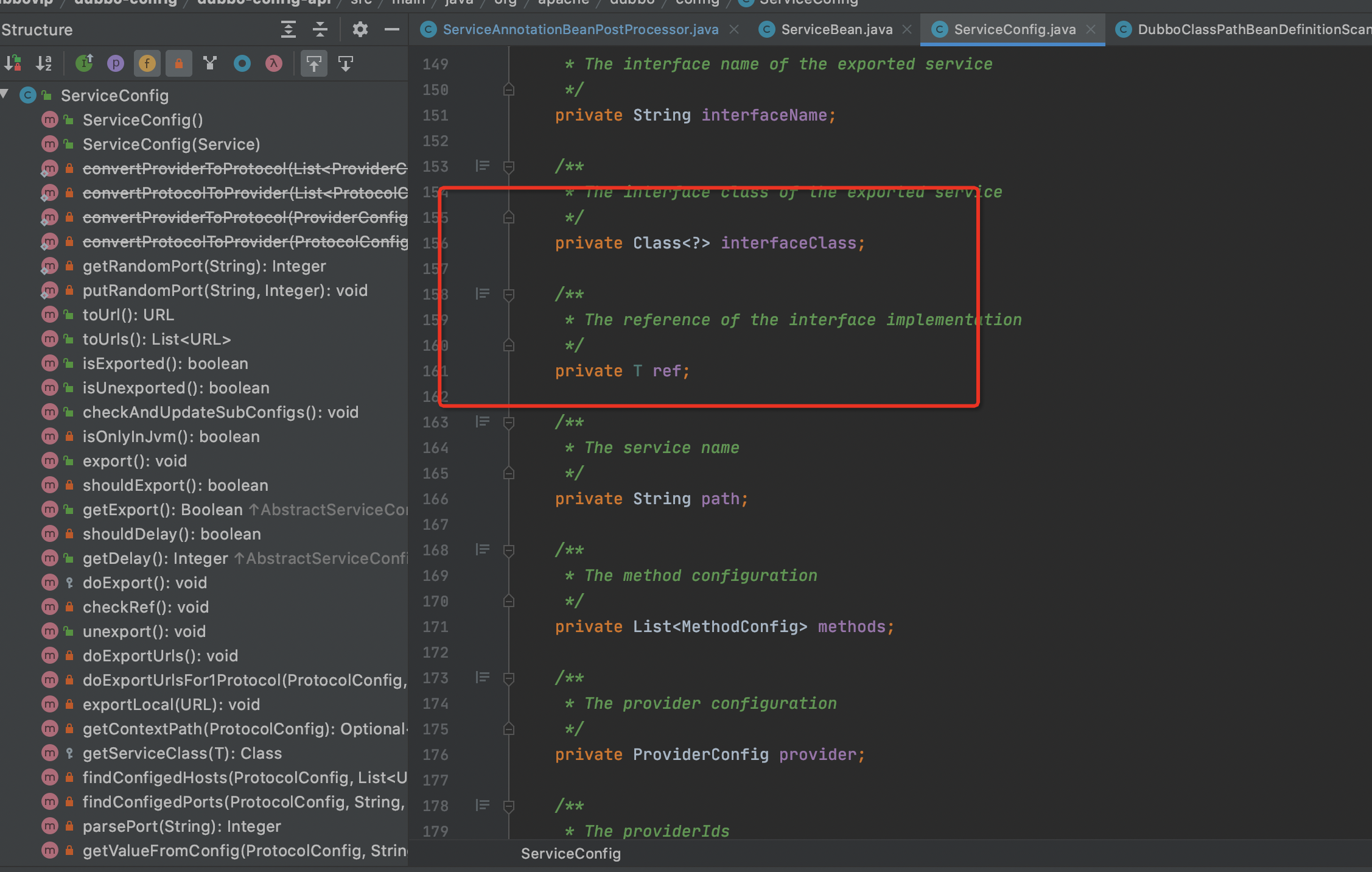Select toUrl(): URL method

128,315
